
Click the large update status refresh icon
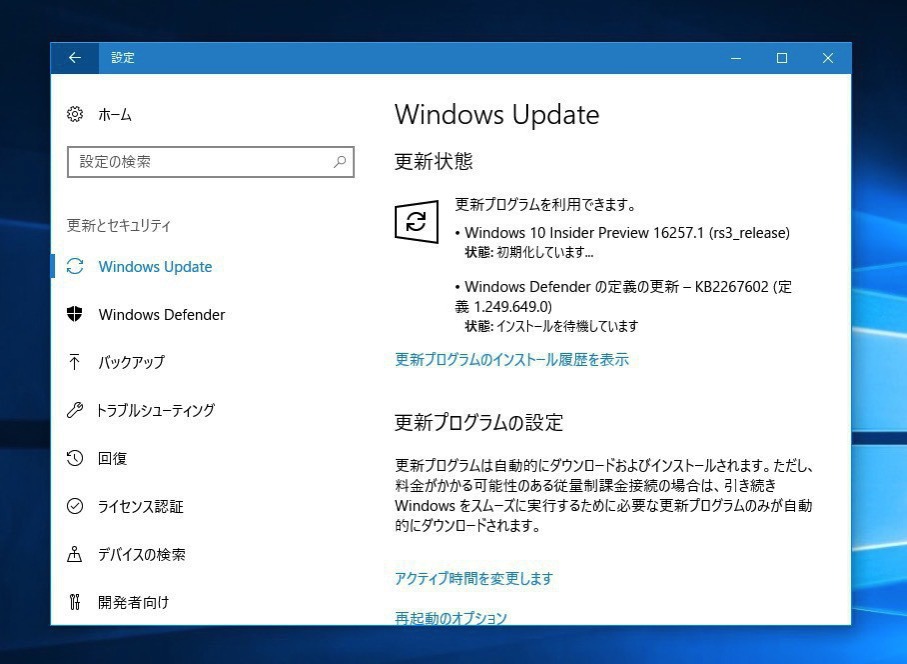point(416,221)
